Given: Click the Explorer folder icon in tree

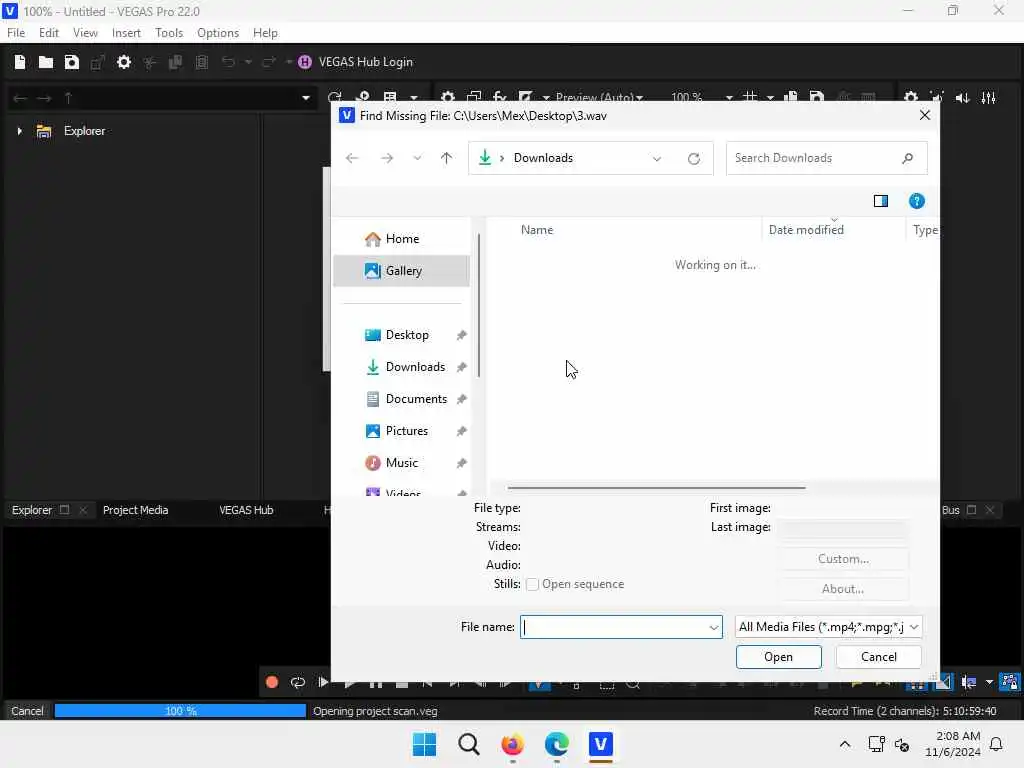Looking at the screenshot, I should click(x=44, y=131).
